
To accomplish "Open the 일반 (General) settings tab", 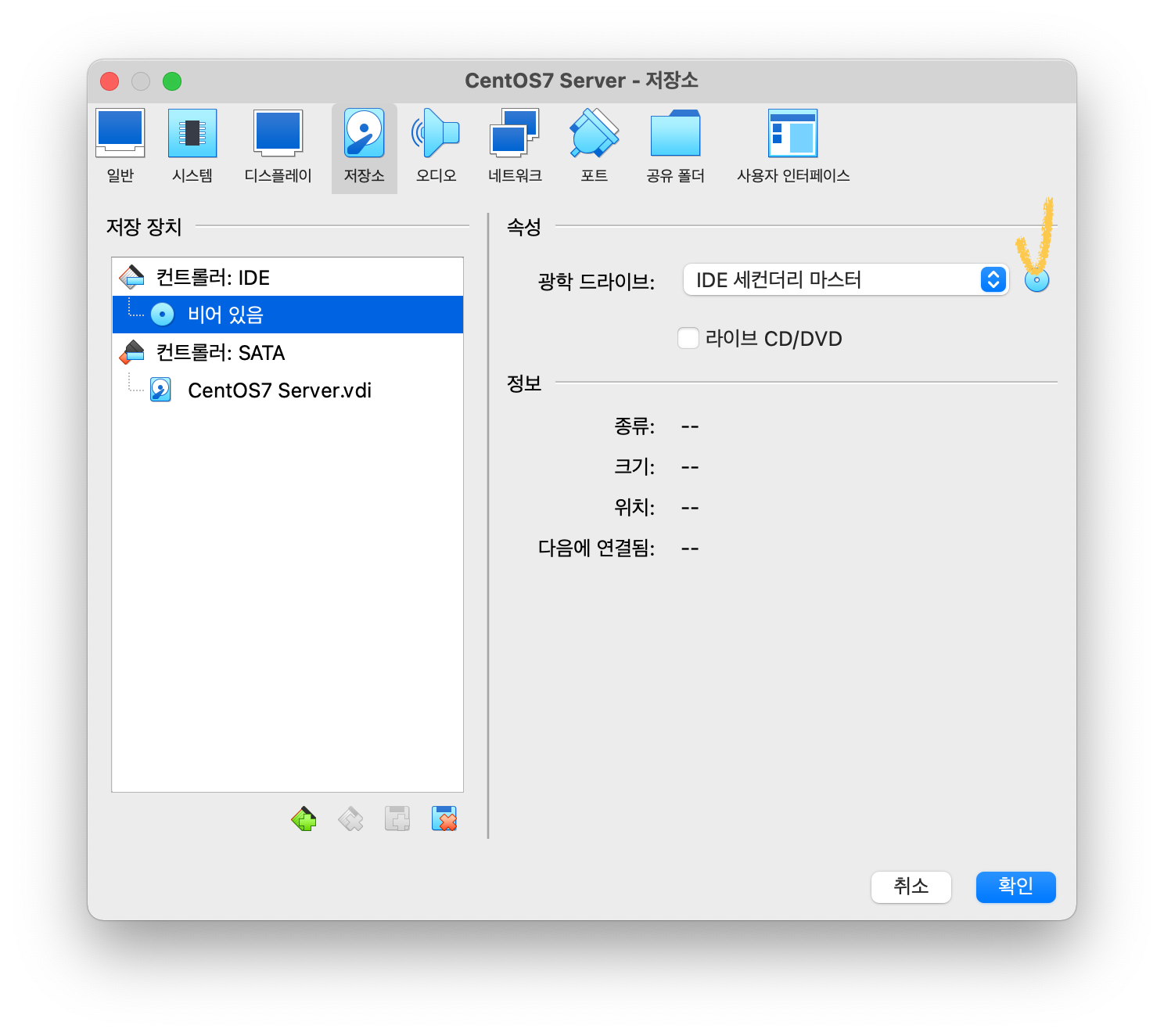I will [120, 147].
